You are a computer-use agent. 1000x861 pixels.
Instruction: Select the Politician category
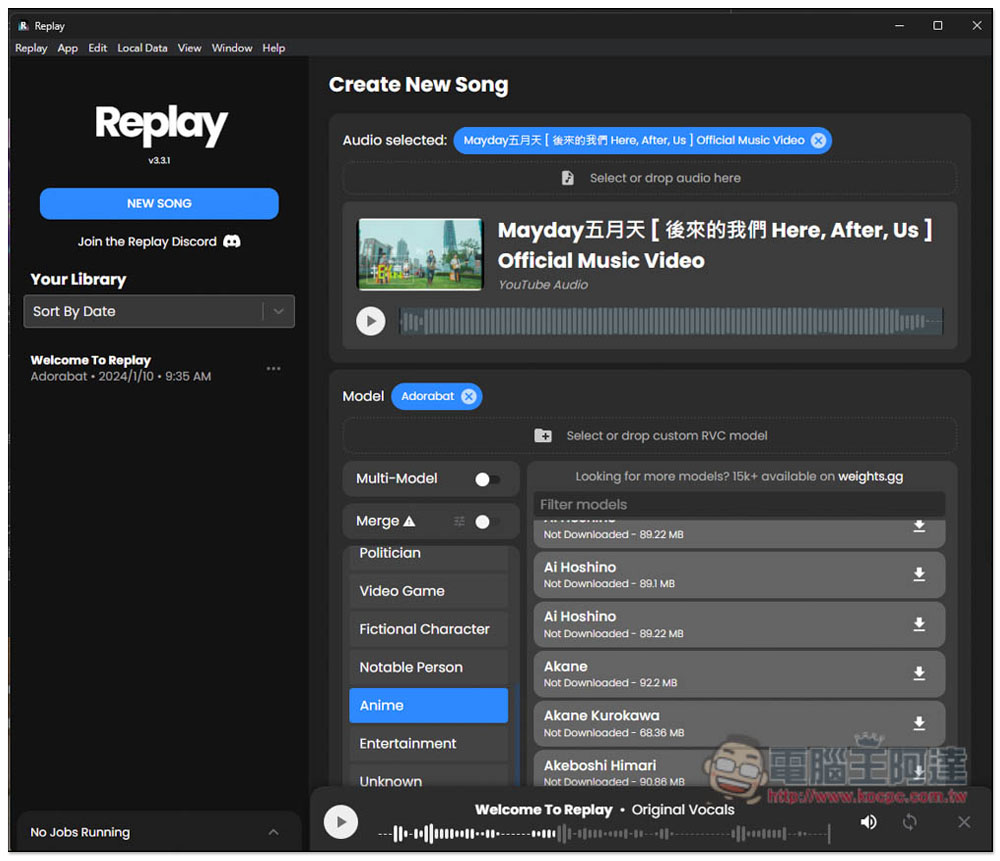point(429,556)
